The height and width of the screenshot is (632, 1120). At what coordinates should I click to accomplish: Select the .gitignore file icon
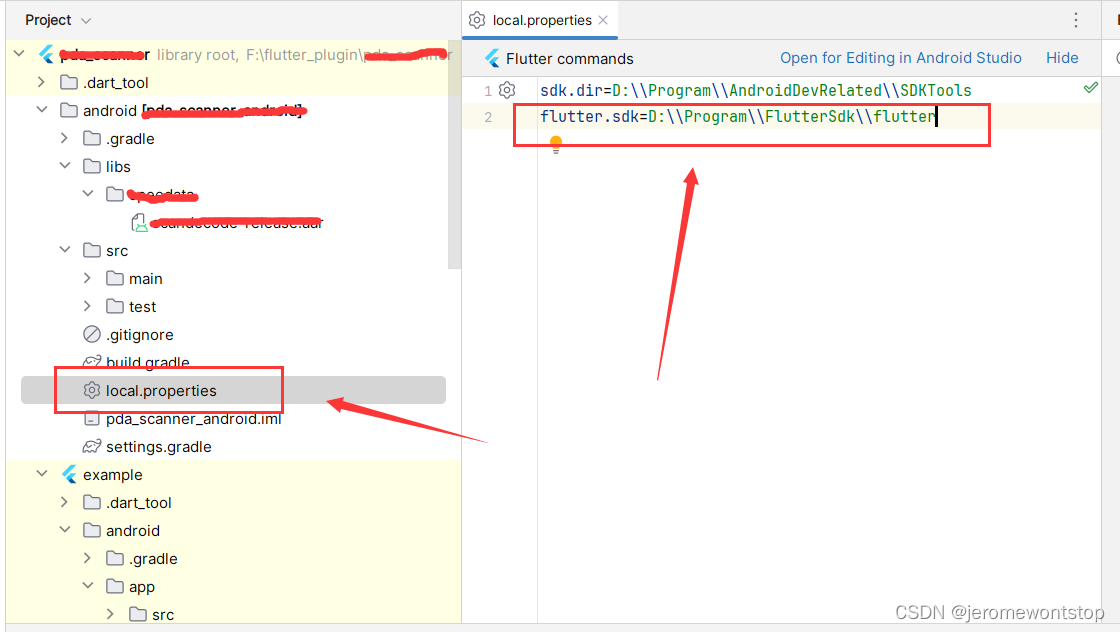point(90,334)
